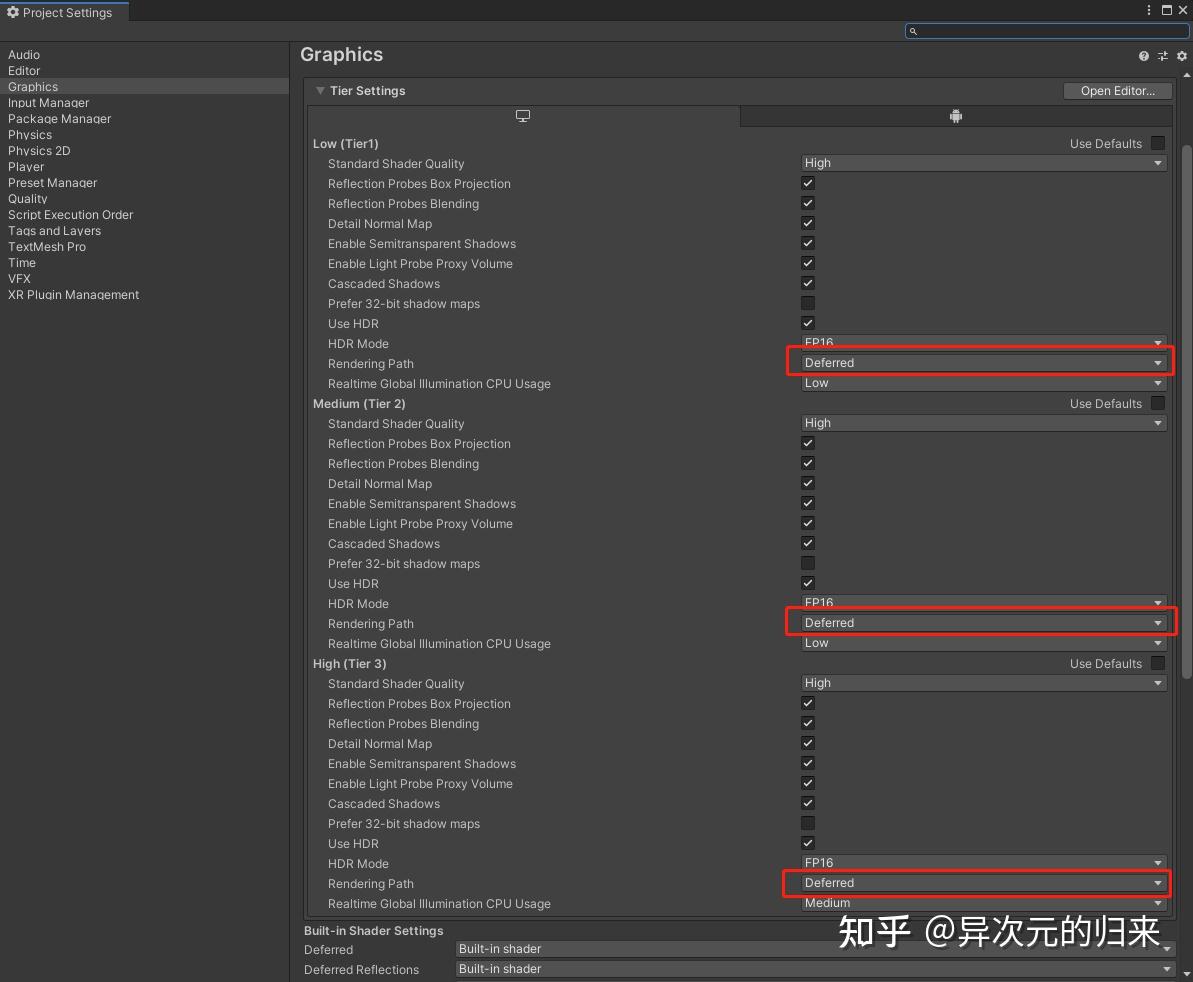Click the presets sliders icon near Graphics header
Screen dimensions: 1193x982
tap(1162, 56)
